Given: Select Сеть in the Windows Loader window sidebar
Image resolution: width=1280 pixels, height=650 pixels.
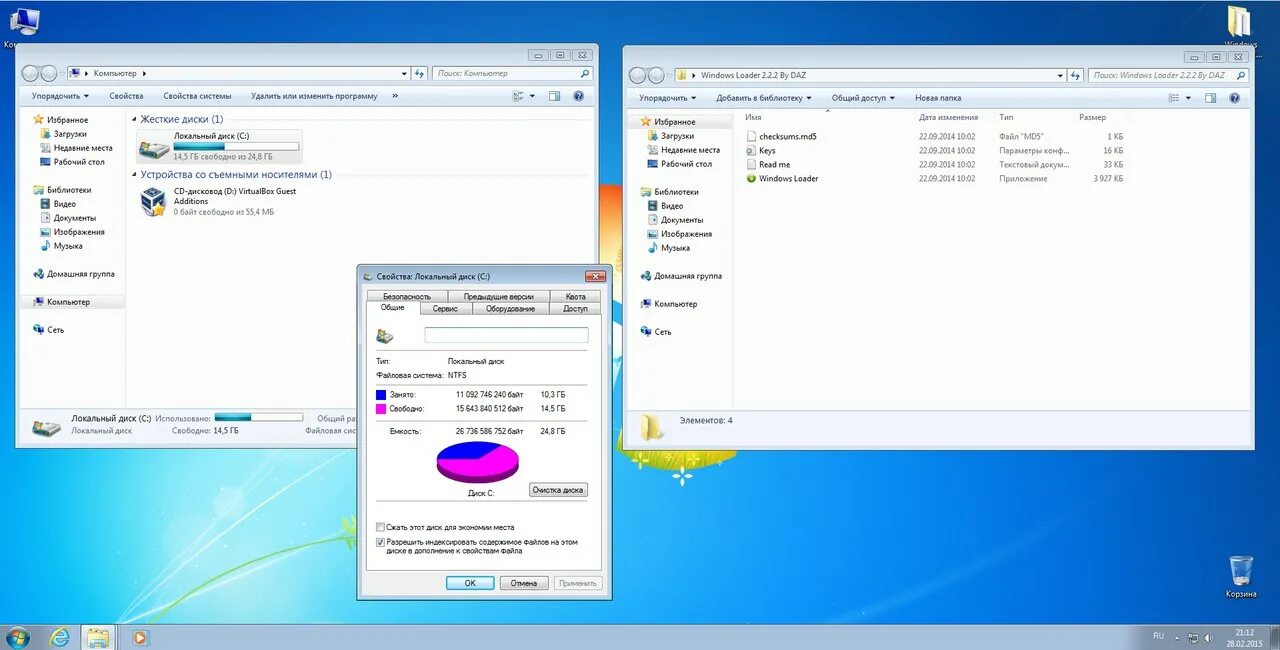Looking at the screenshot, I should pyautogui.click(x=663, y=332).
